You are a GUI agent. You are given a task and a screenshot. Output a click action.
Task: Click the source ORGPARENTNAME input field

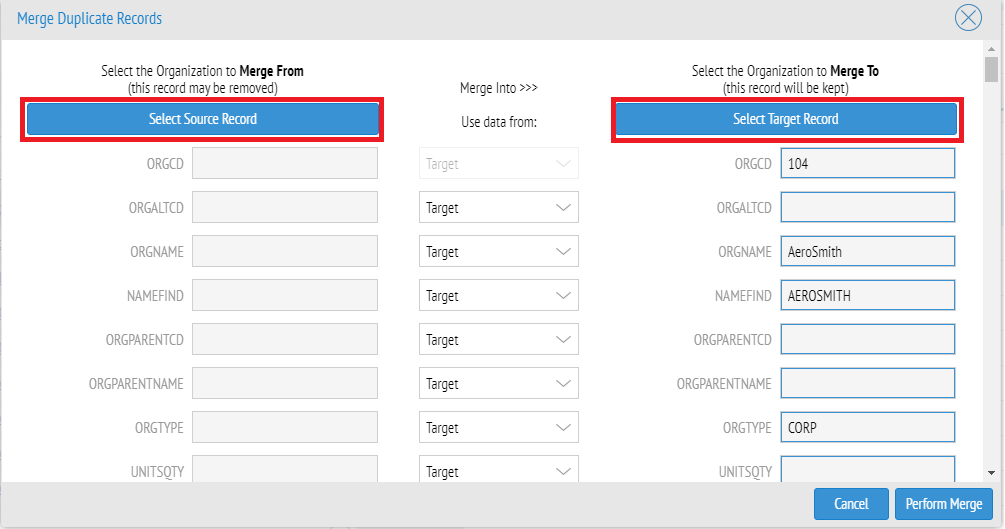click(x=285, y=383)
